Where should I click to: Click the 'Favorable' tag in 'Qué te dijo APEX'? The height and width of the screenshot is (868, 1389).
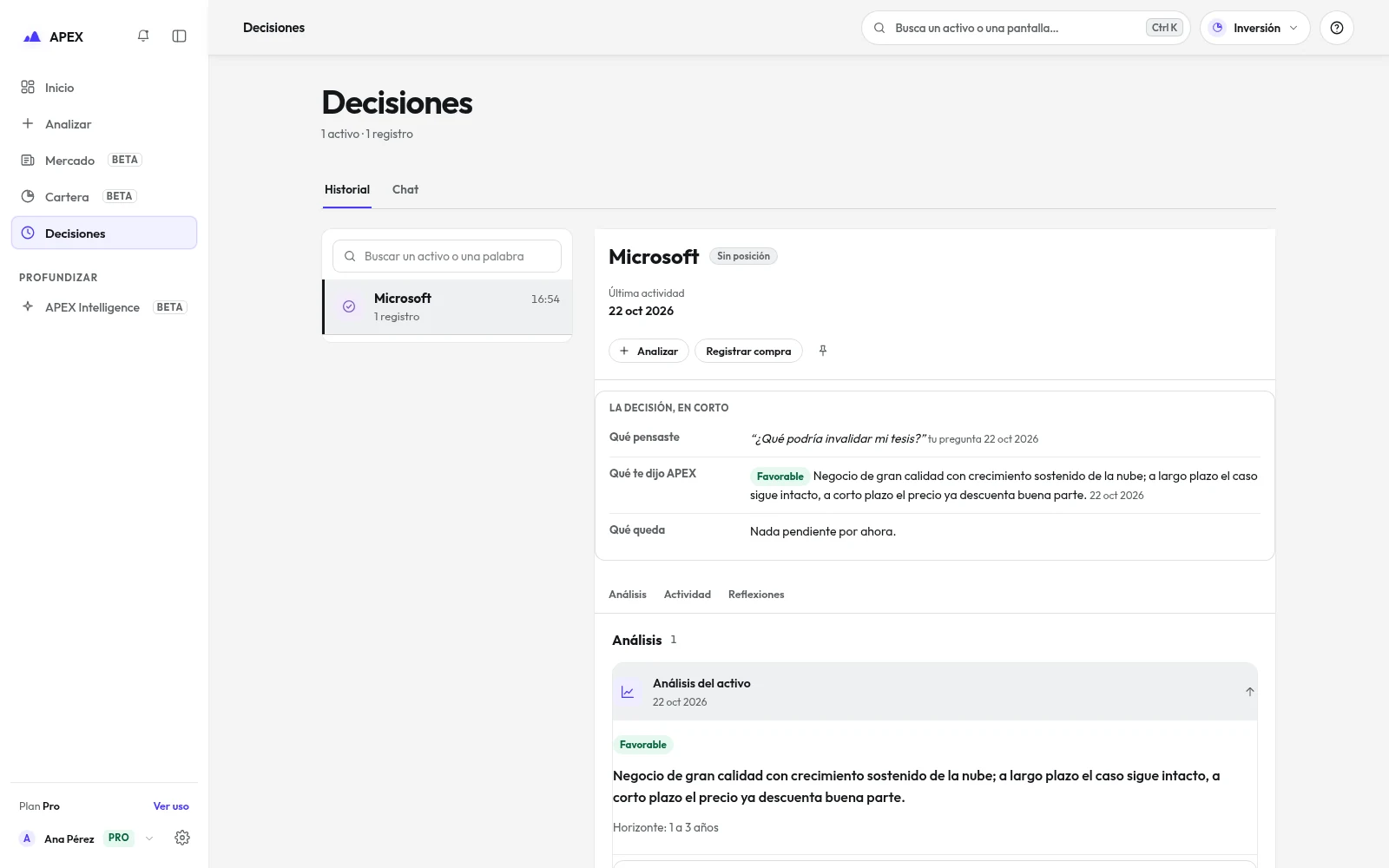click(x=780, y=477)
